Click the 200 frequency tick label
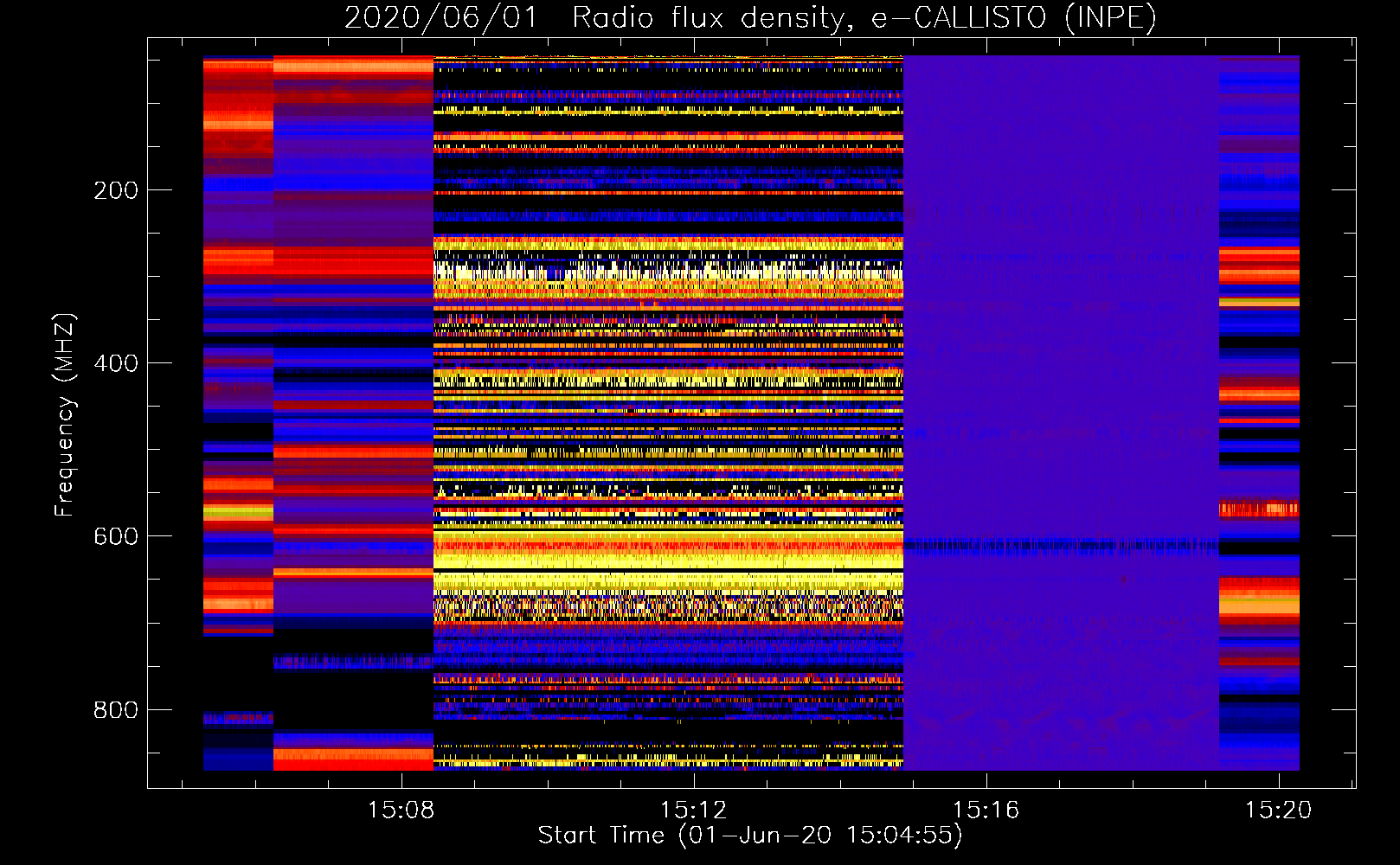This screenshot has height=865, width=1400. pos(116,190)
